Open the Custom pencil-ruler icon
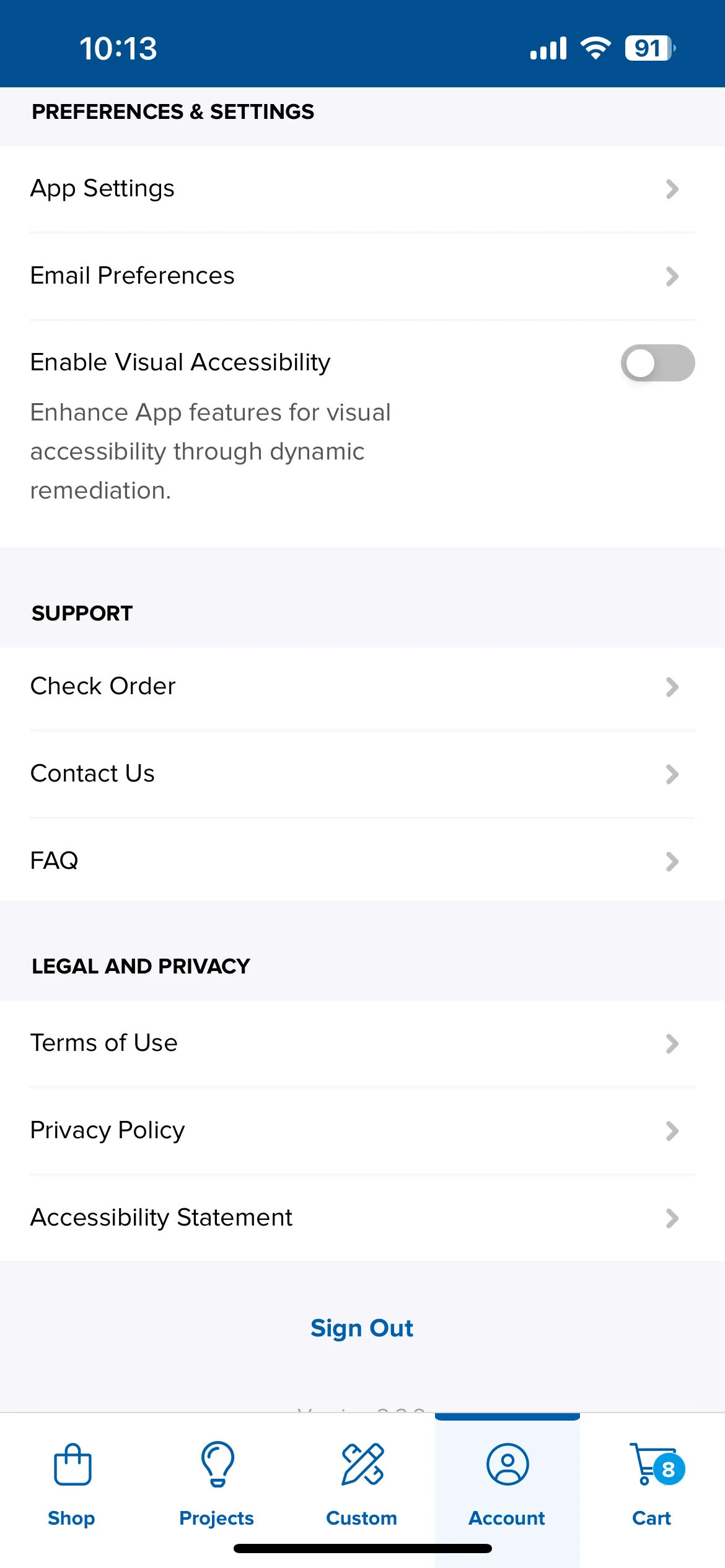Screen dimensions: 725x1568 (x=362, y=1465)
